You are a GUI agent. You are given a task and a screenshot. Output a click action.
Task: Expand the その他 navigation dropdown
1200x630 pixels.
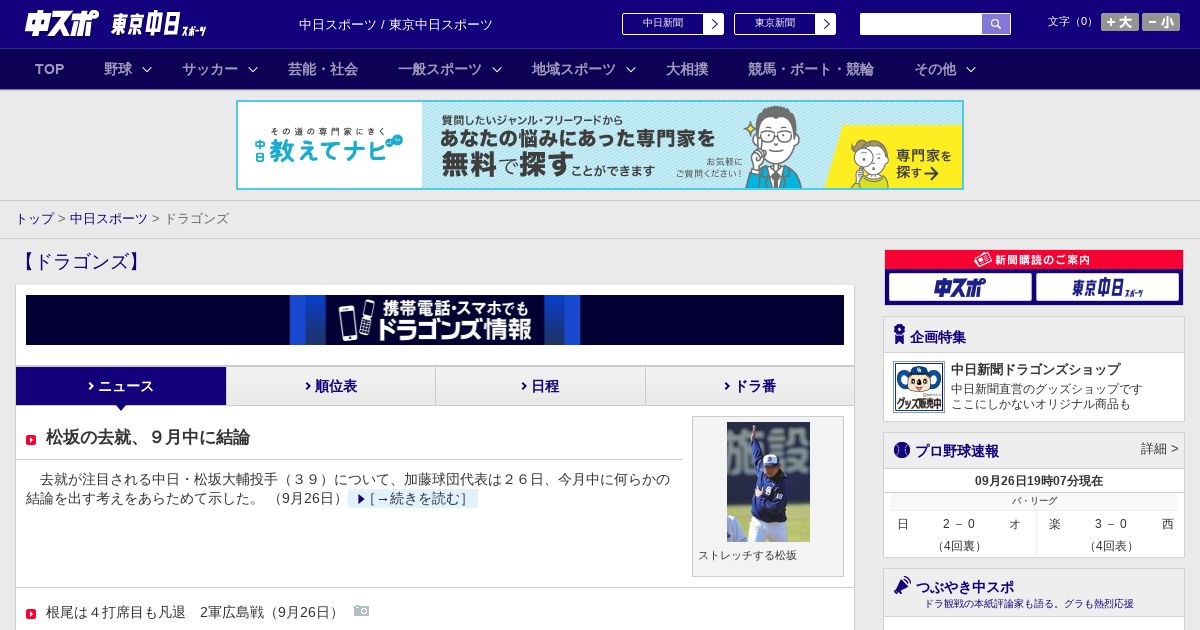tap(944, 69)
